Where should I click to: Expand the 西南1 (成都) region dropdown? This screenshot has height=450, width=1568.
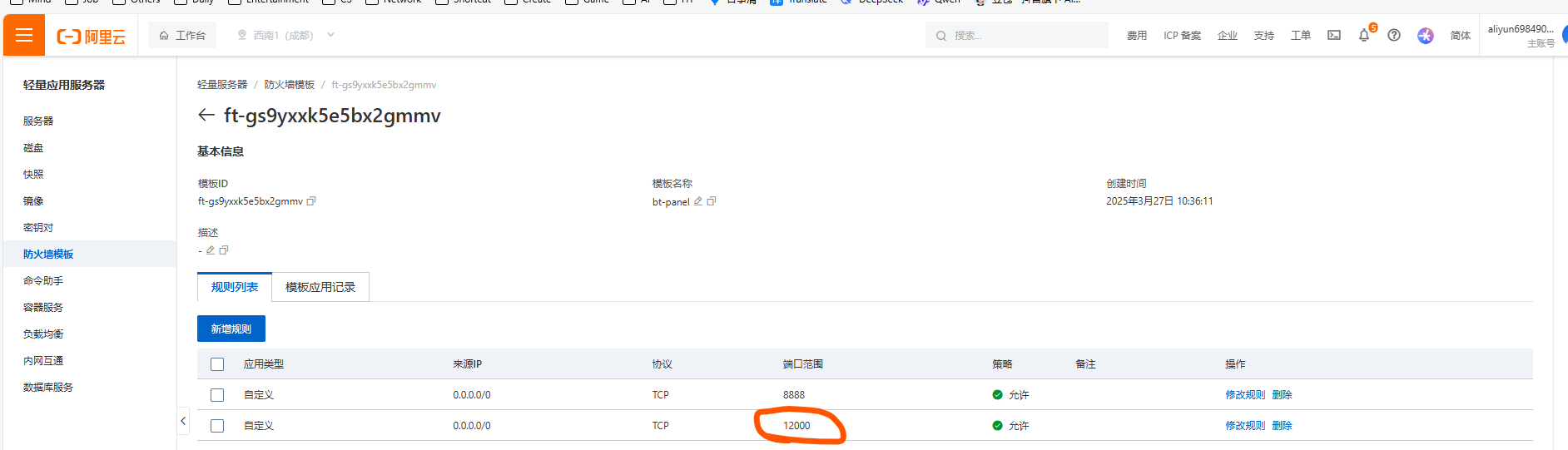click(285, 35)
